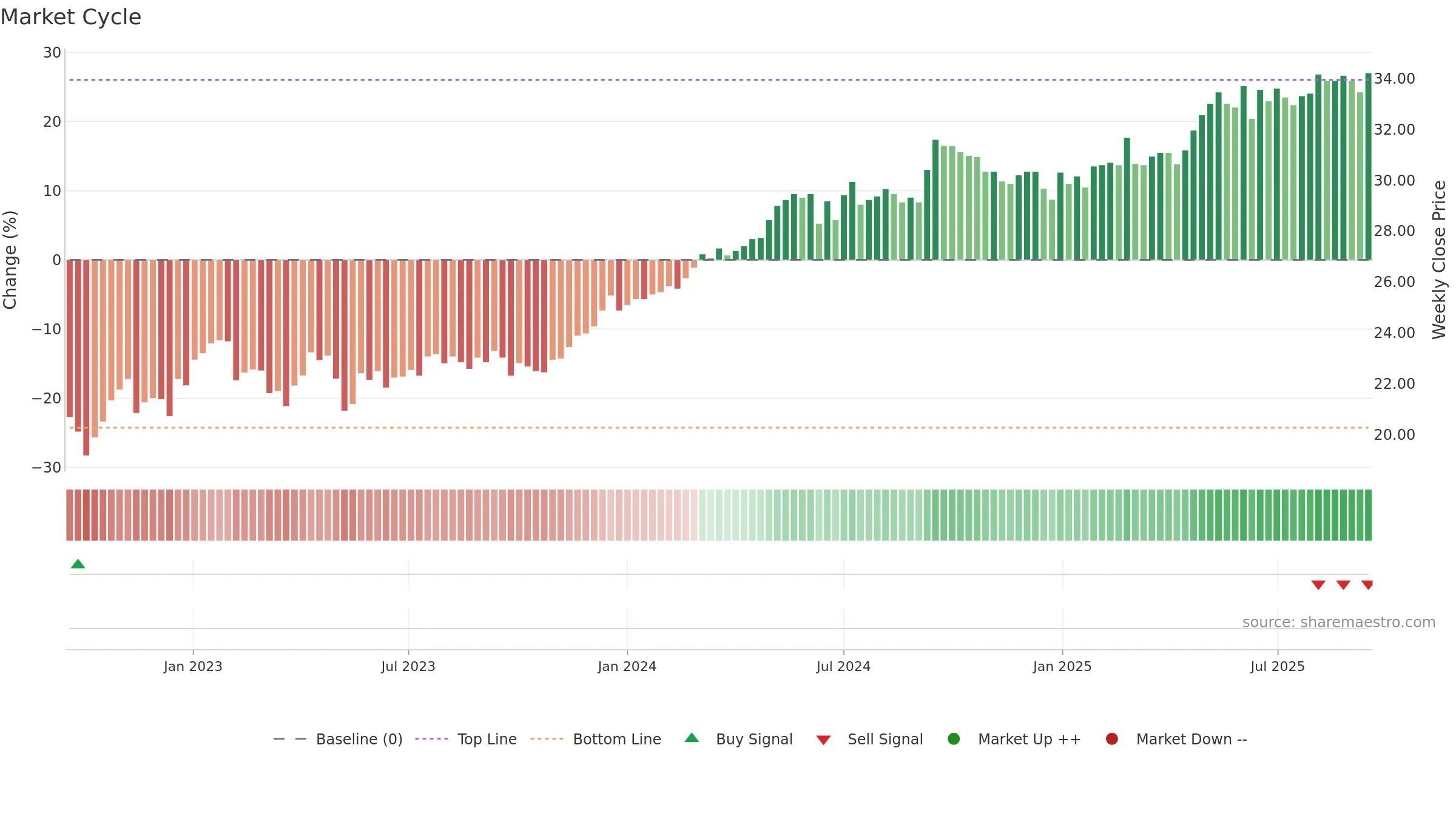Click the 34.00 price axis tick
This screenshot has height=819, width=1456.
(1395, 79)
